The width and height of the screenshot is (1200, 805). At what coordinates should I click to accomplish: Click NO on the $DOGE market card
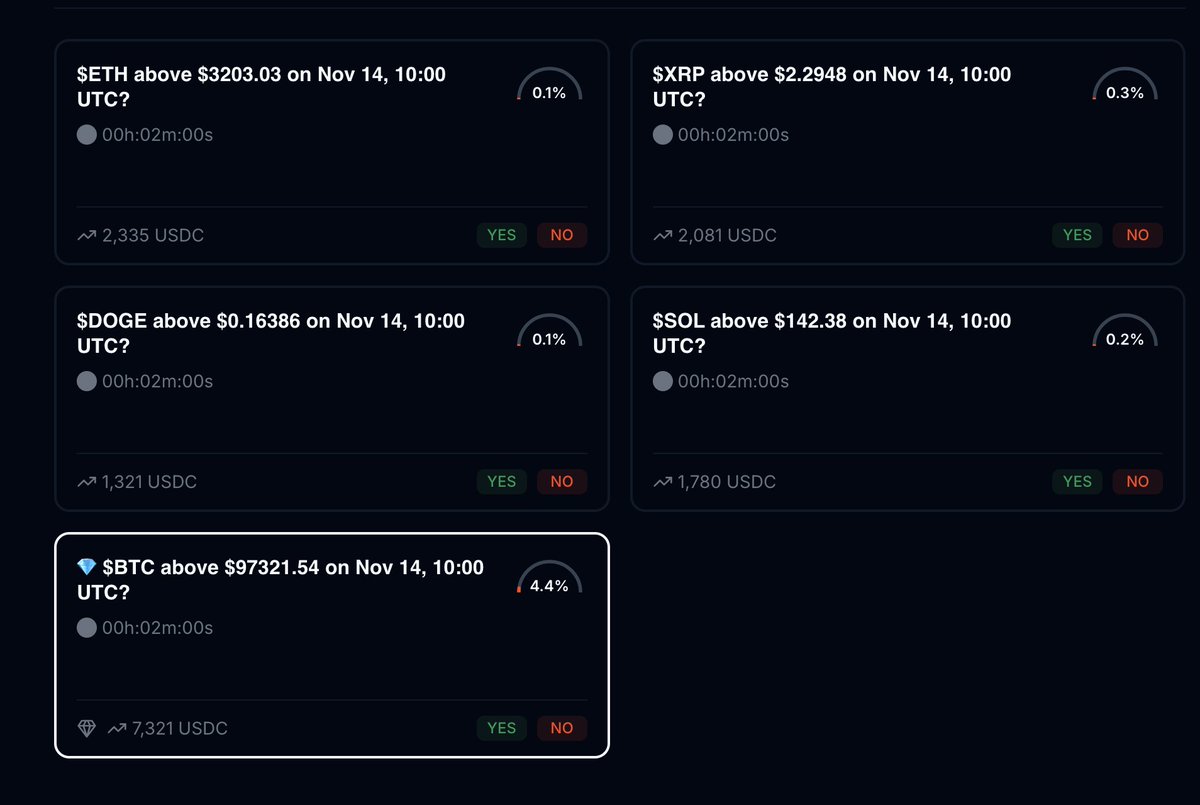(562, 481)
